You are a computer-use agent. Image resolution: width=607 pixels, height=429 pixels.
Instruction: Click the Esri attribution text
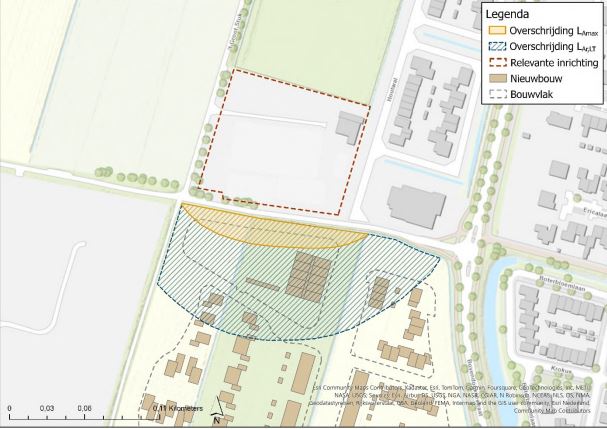coord(450,399)
